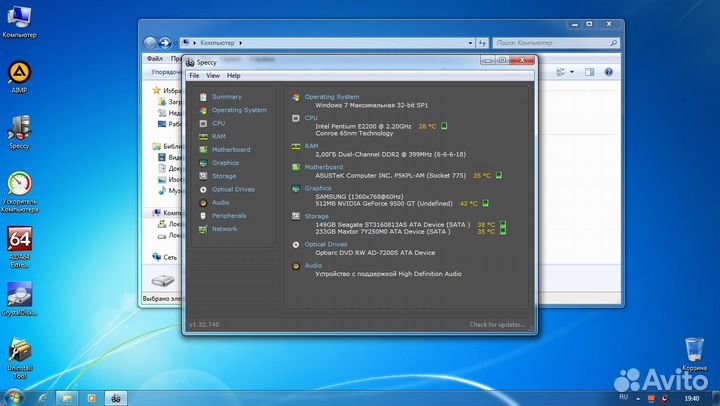This screenshot has width=720, height=406.
Task: Click Check for updates link
Action: [497, 325]
